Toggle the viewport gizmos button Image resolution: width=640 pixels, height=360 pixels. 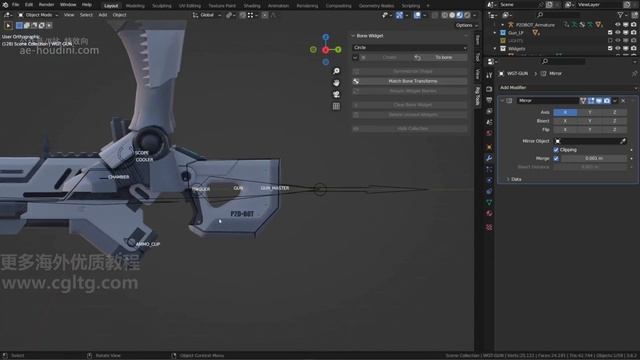(400, 15)
